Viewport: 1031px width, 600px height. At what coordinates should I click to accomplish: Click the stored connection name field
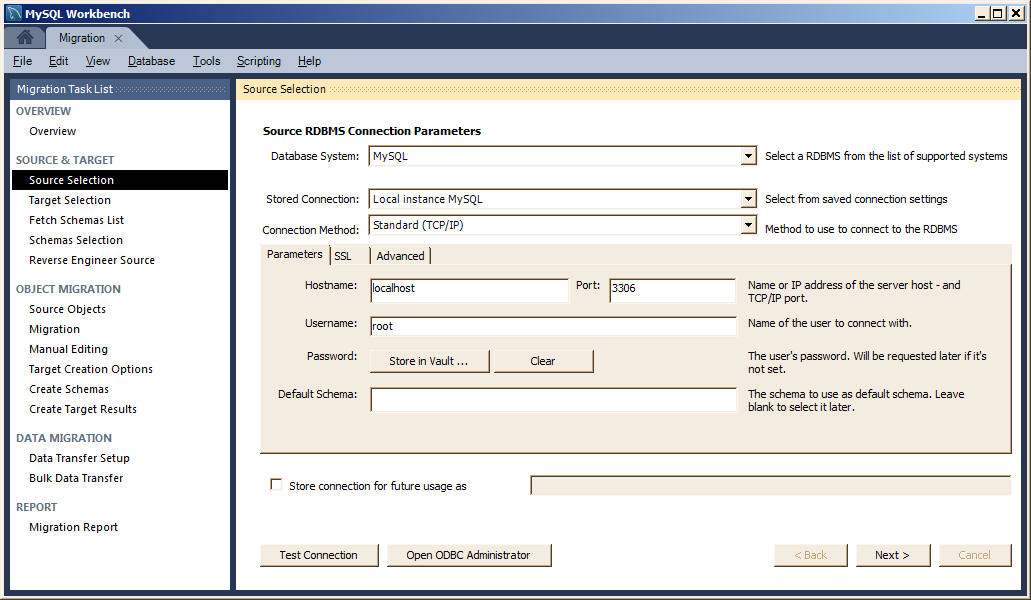coord(770,486)
